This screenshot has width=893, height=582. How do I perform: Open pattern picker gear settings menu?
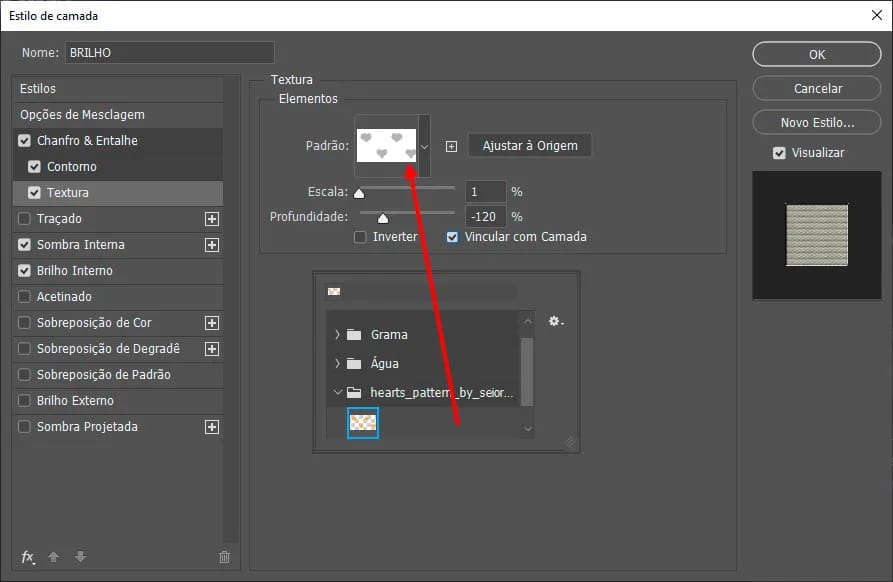pos(555,321)
